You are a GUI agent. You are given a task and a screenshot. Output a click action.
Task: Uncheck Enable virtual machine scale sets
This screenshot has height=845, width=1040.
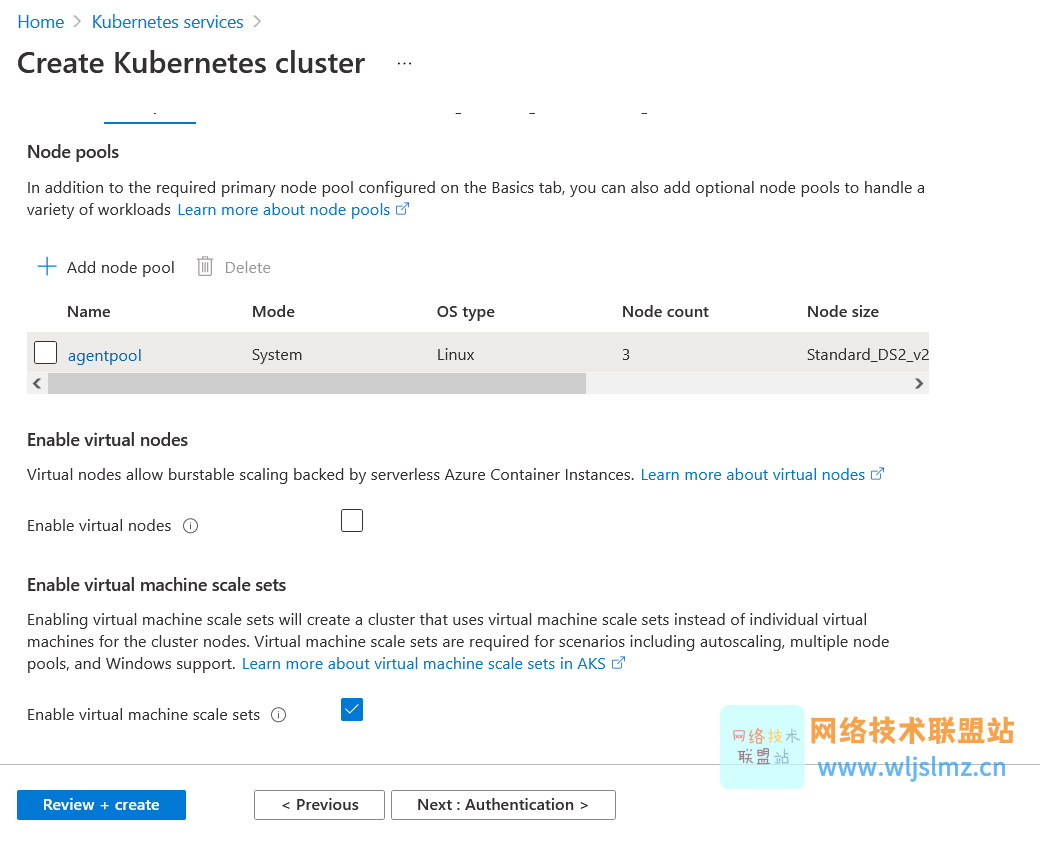[352, 710]
